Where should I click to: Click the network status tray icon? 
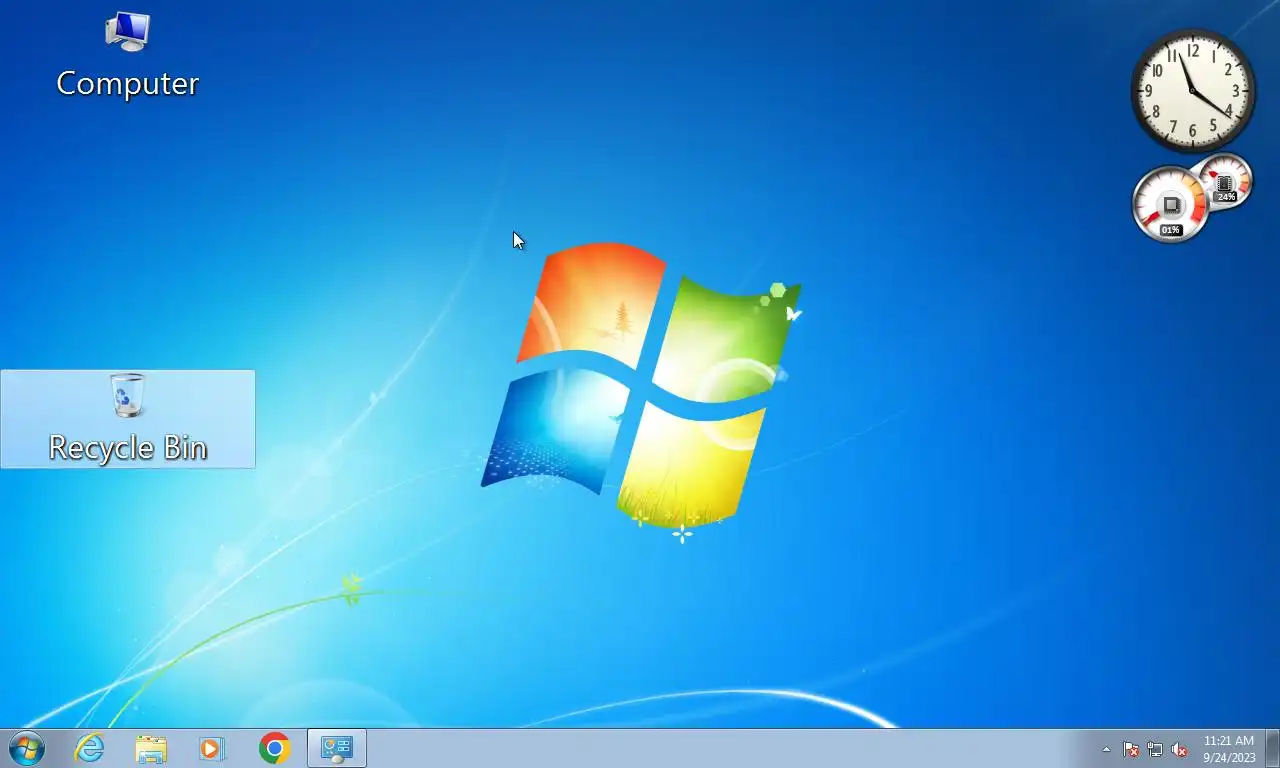(1155, 749)
